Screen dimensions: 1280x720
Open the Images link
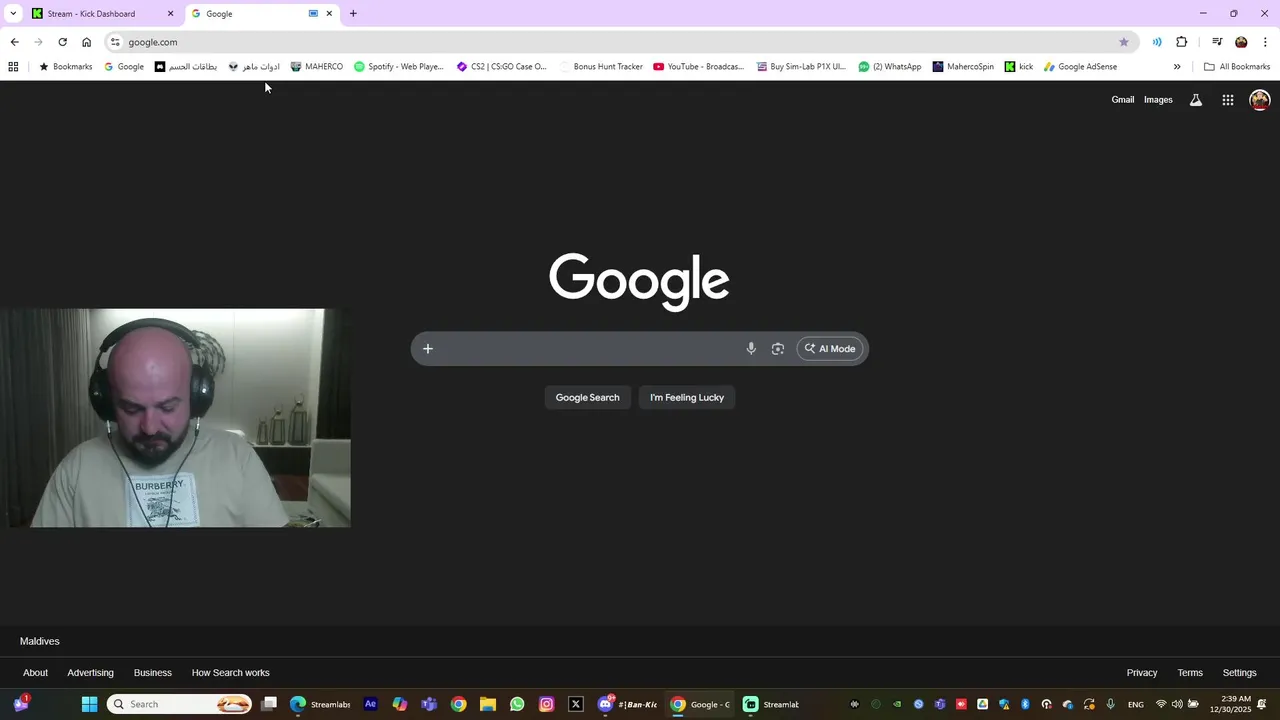pyautogui.click(x=1158, y=100)
